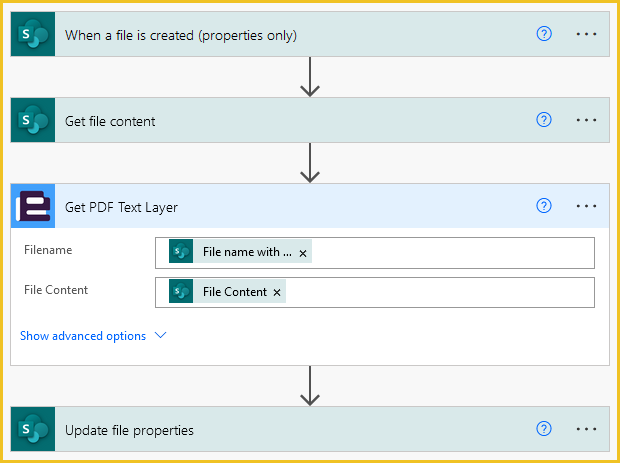
Task: Click SharePoint icon on 'Get file content' step
Action: tap(33, 120)
